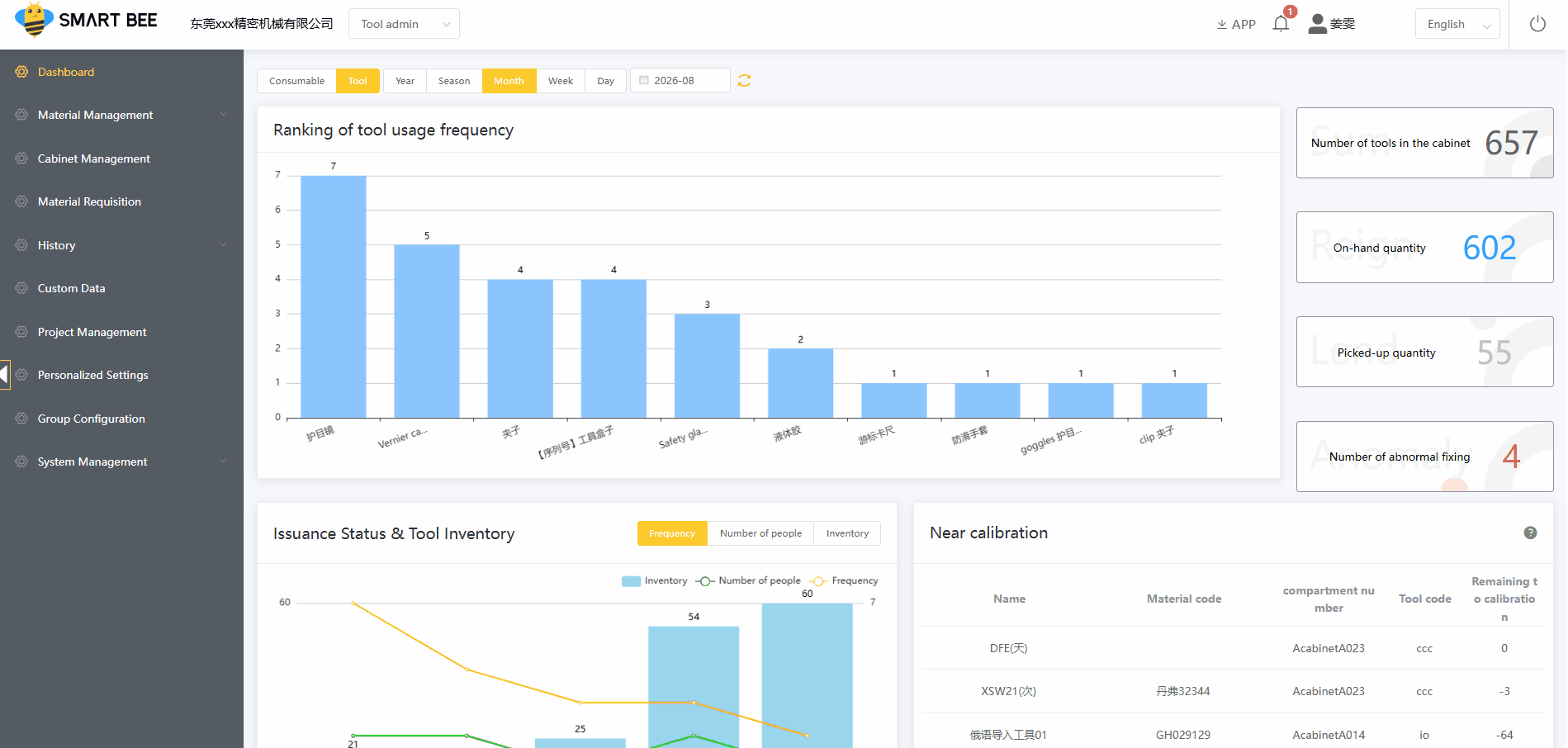Viewport: 1568px width, 748px height.
Task: Click the Smart Bee logo
Action: pyautogui.click(x=86, y=21)
